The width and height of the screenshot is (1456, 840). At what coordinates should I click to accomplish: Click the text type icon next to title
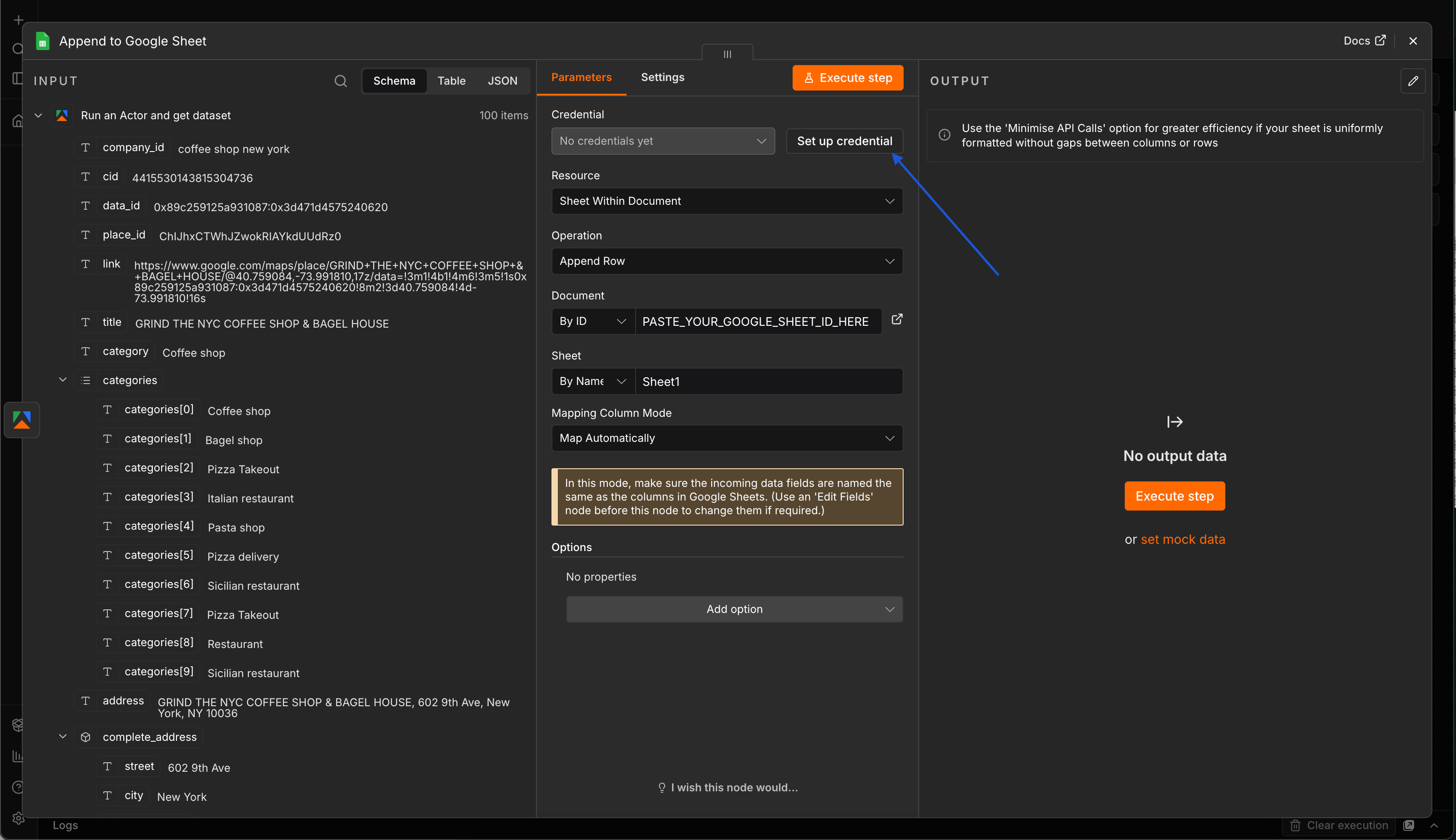point(86,322)
